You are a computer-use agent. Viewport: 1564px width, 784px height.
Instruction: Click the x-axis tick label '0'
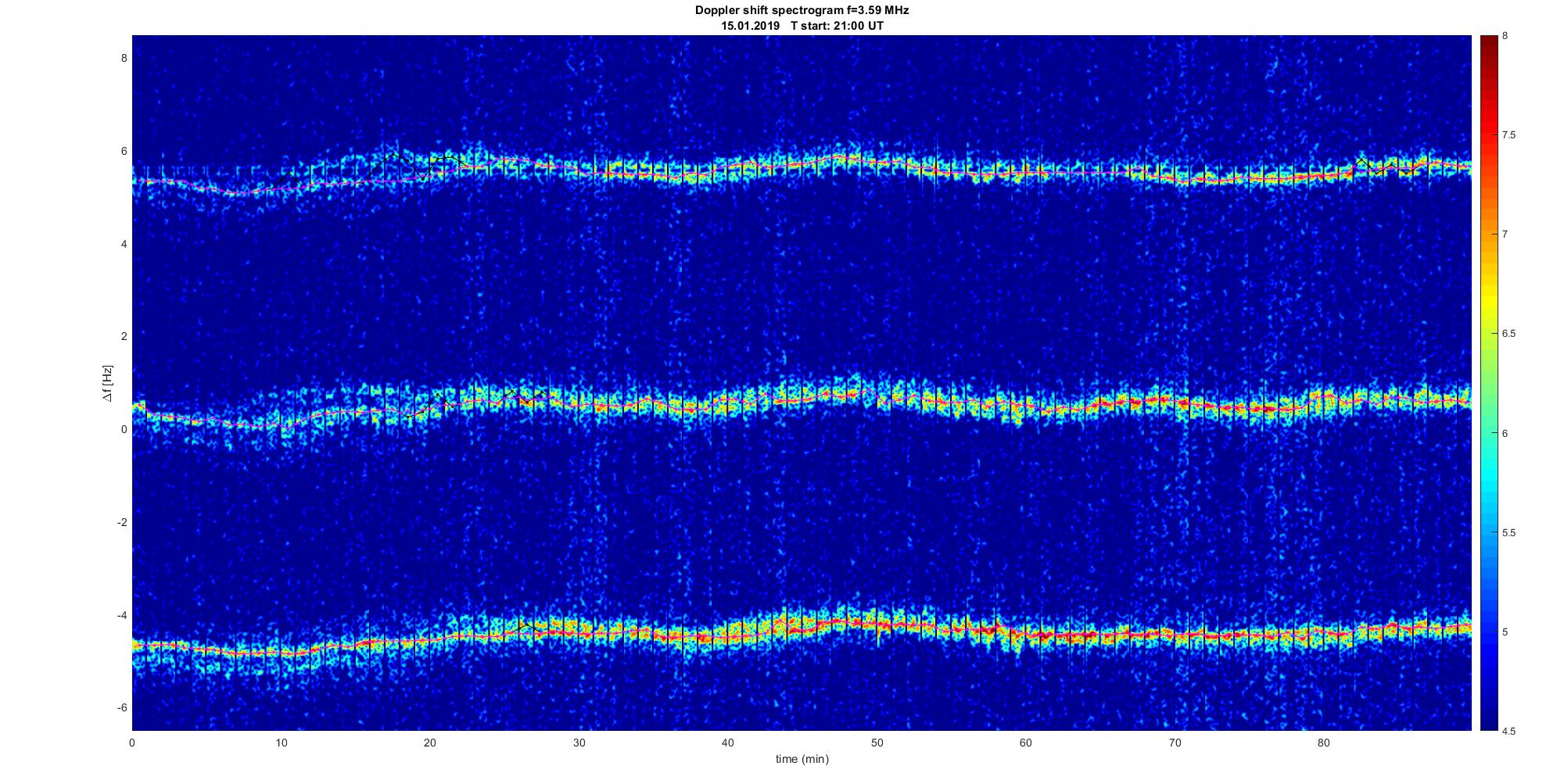(x=132, y=743)
